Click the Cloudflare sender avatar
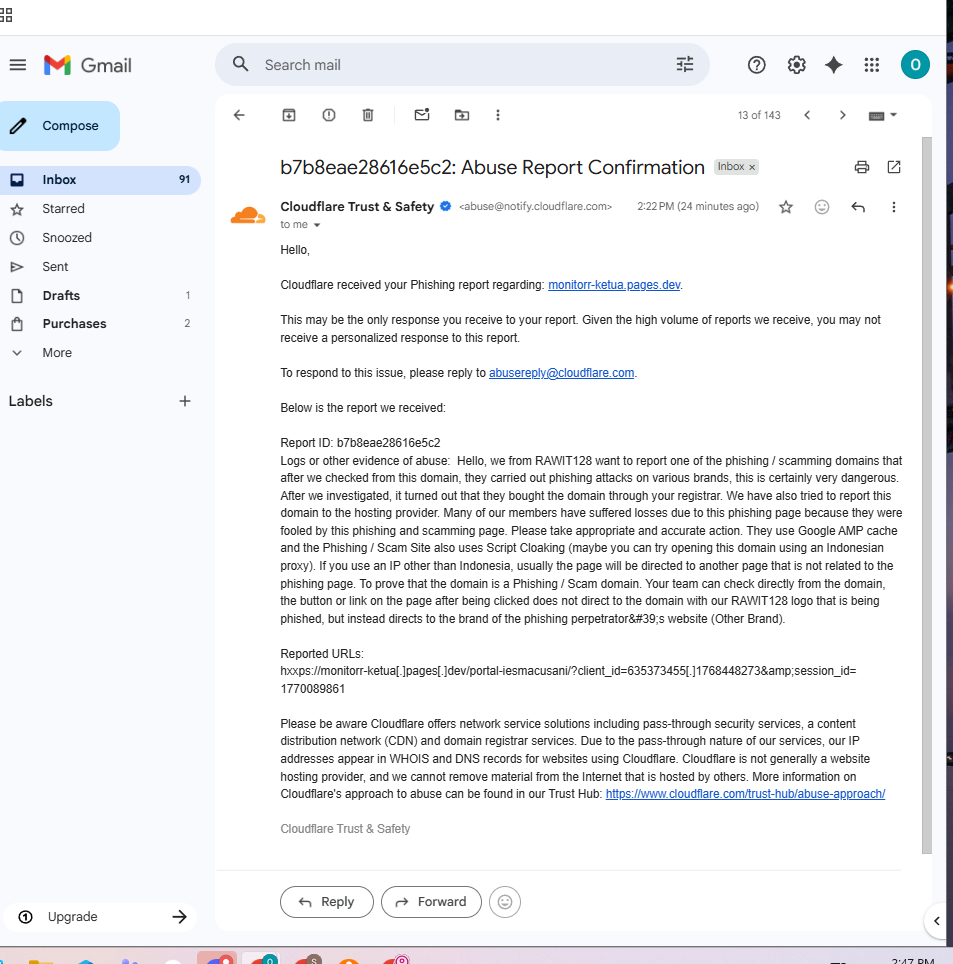953x964 pixels. [x=248, y=216]
